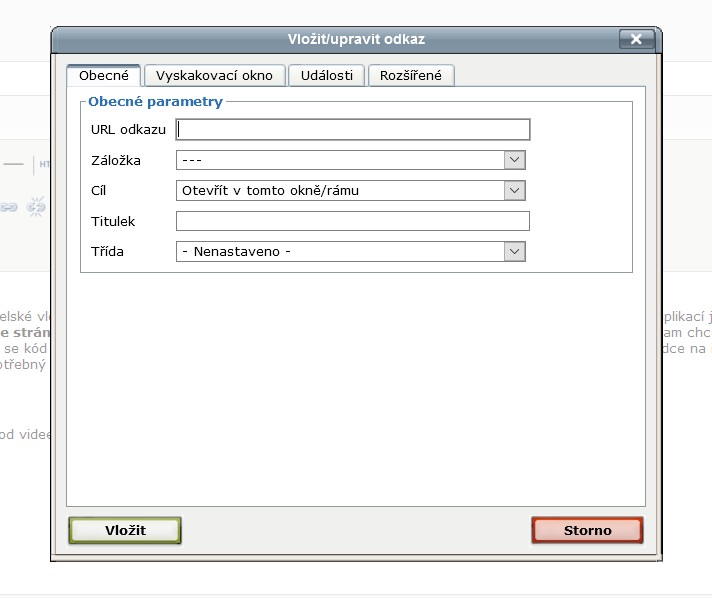Open the Vyskakovací okno tab
Image resolution: width=712 pixels, height=598 pixels.
pos(215,76)
